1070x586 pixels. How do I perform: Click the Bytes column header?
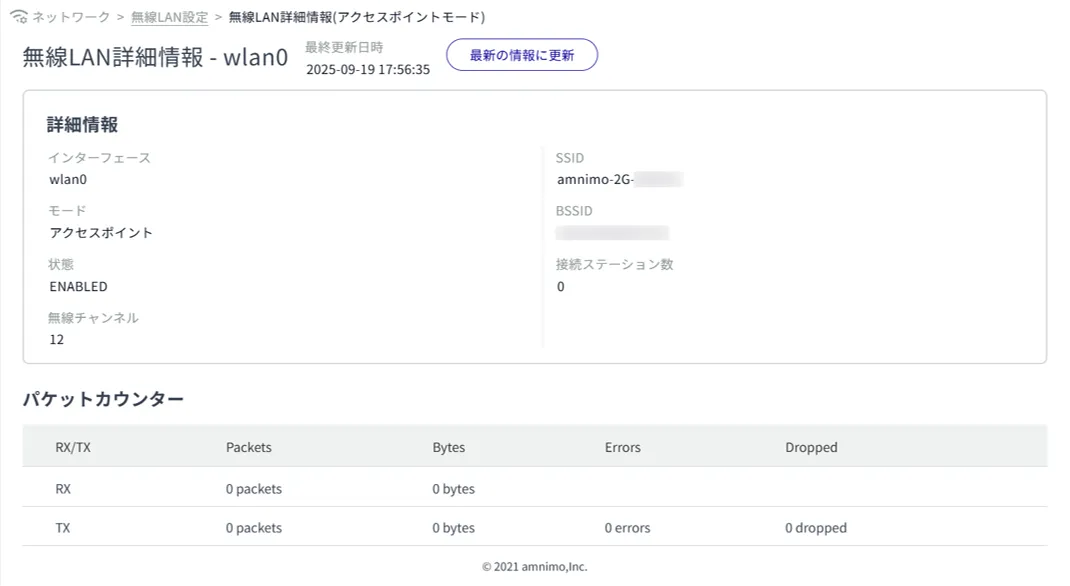point(448,447)
